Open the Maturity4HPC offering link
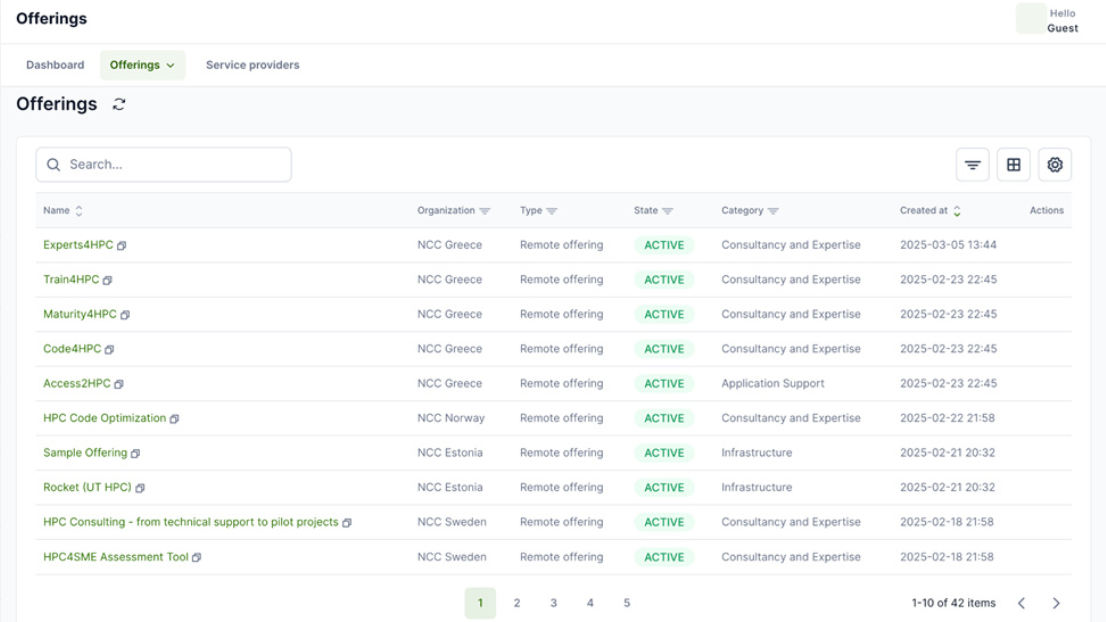 (x=80, y=314)
